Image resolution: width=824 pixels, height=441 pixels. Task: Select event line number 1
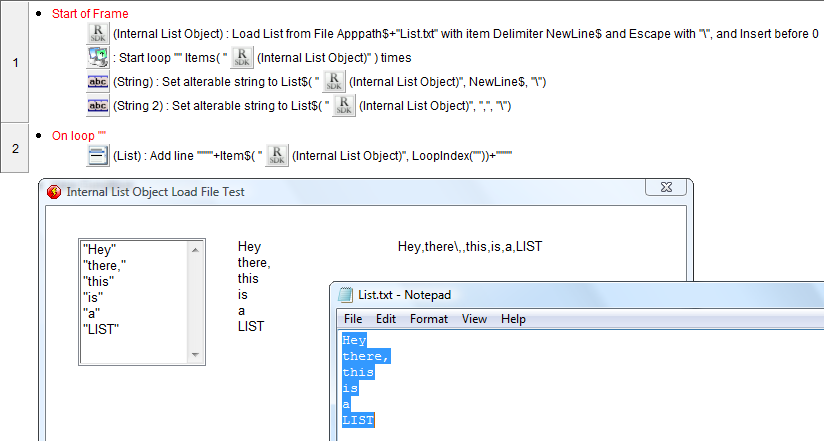click(x=15, y=63)
